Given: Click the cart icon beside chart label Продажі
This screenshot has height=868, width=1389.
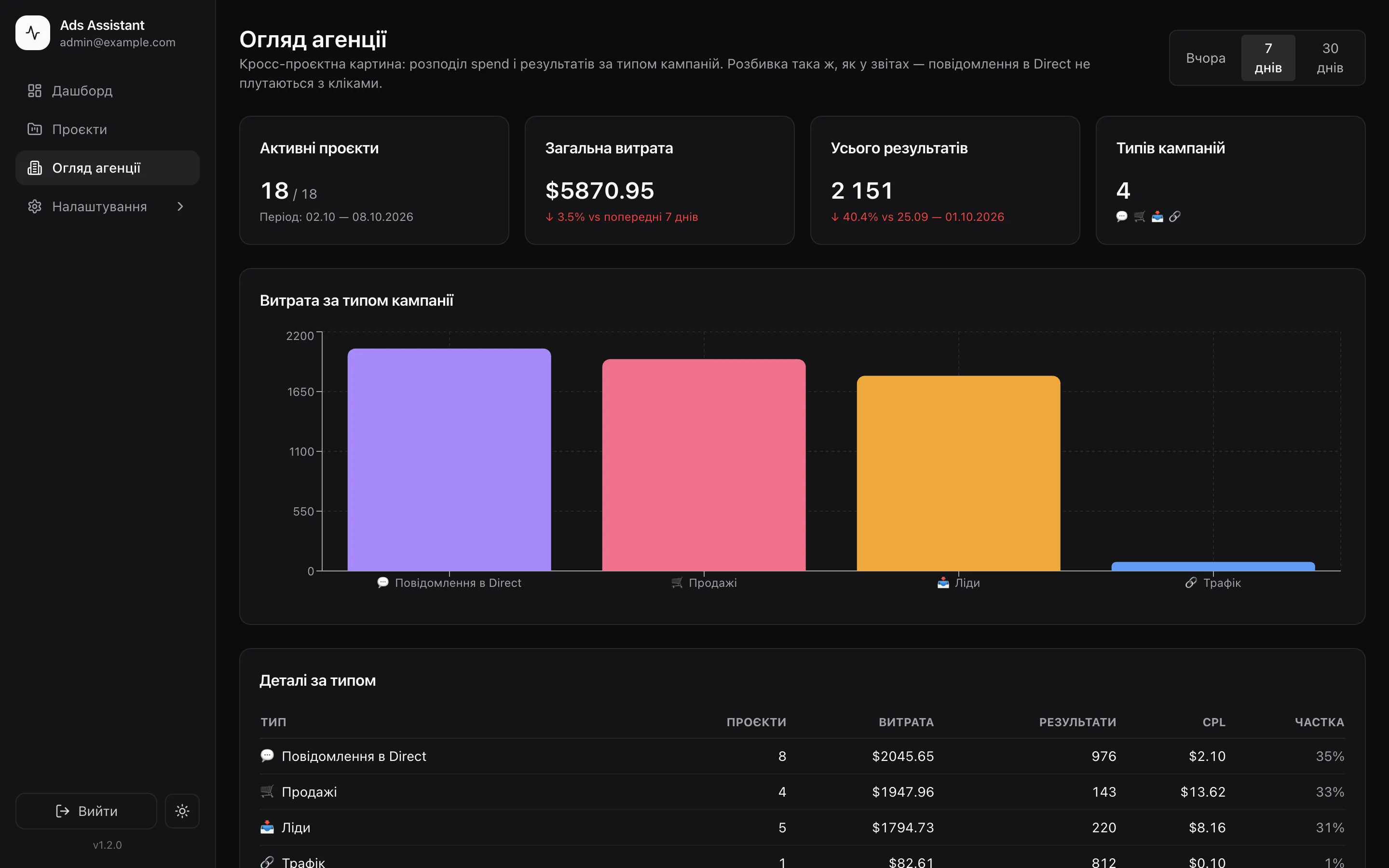Looking at the screenshot, I should 677,583.
